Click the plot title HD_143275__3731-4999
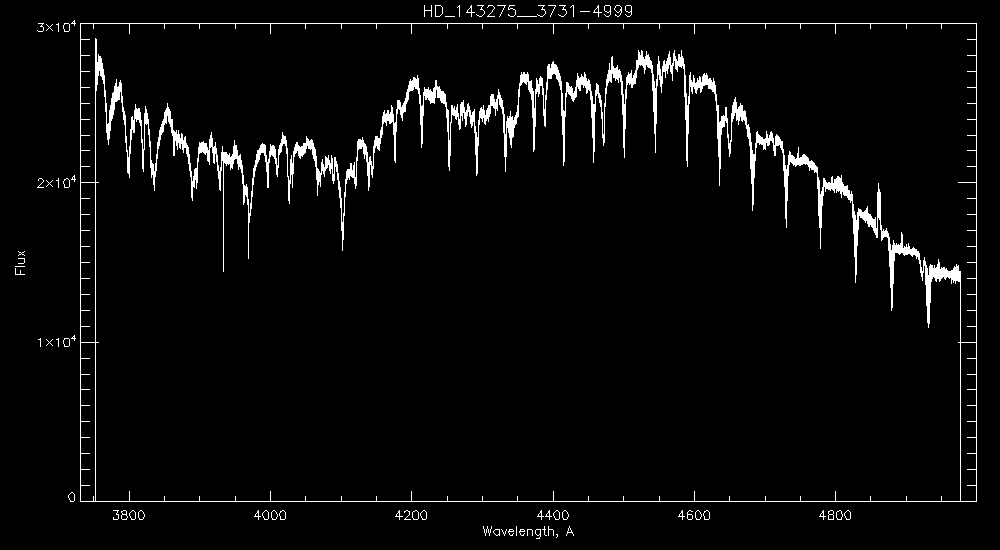The image size is (1000, 550). coord(527,11)
